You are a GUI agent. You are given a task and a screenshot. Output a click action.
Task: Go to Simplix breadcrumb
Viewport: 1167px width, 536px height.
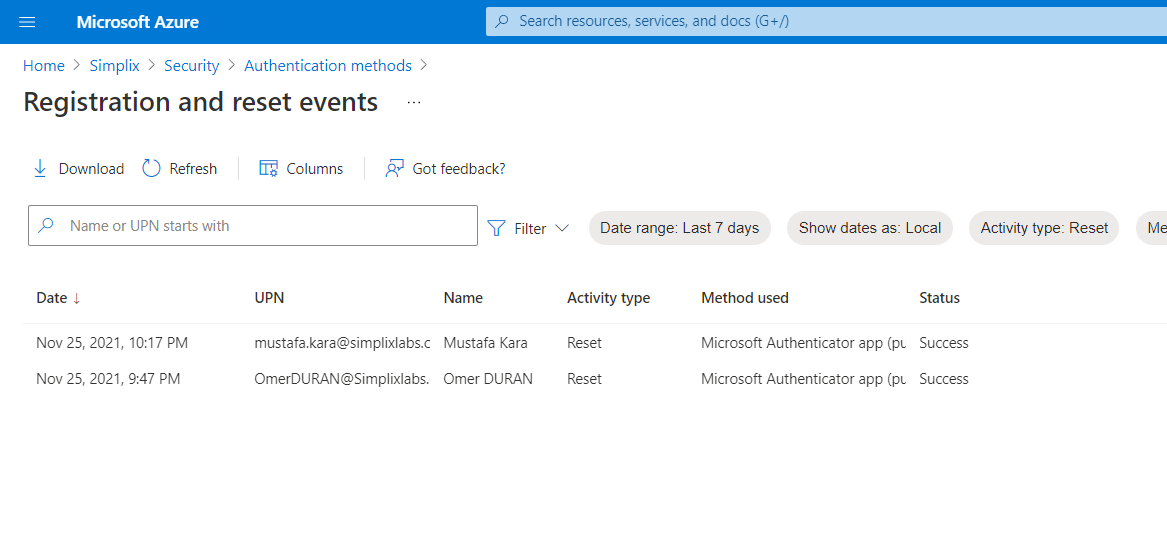(x=115, y=66)
